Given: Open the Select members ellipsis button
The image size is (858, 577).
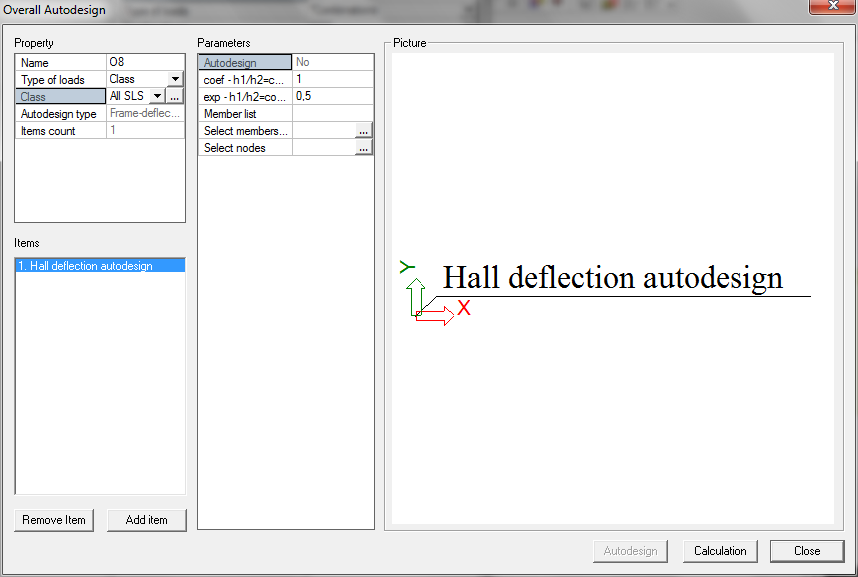Looking at the screenshot, I should [x=364, y=131].
